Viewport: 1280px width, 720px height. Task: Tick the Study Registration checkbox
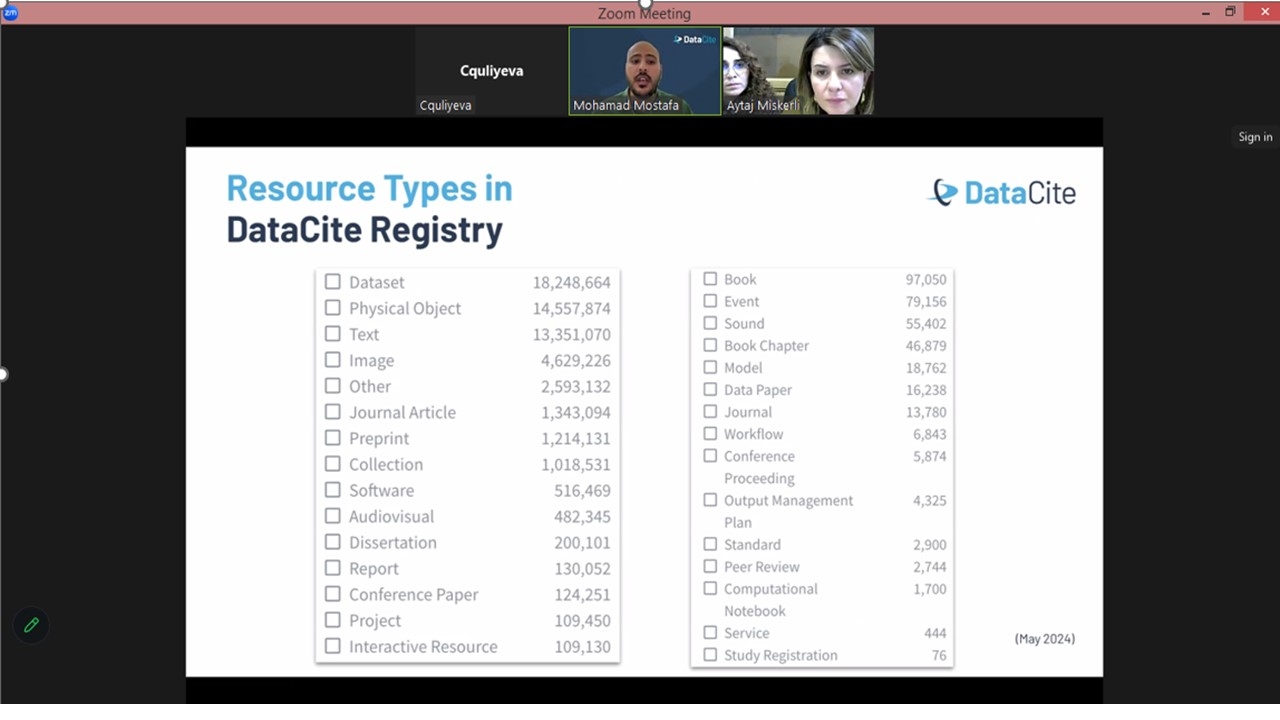click(710, 655)
